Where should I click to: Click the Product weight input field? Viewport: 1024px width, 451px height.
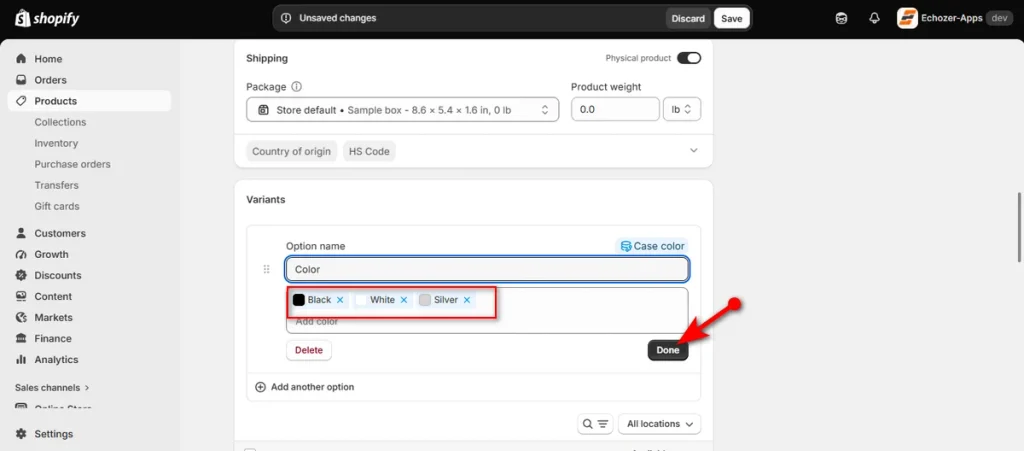(x=615, y=110)
